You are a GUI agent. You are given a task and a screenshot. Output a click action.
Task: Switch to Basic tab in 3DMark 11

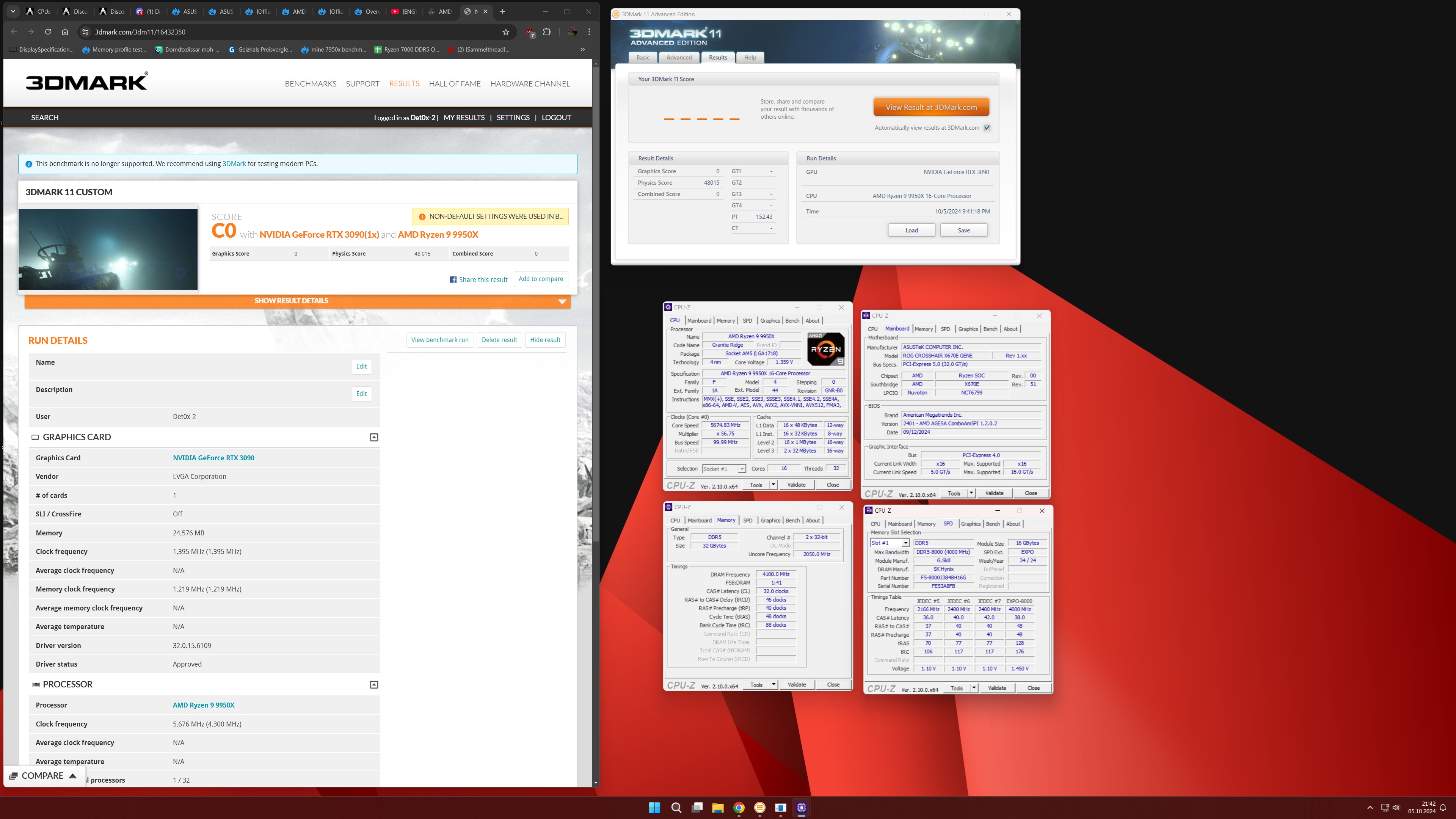point(643,58)
